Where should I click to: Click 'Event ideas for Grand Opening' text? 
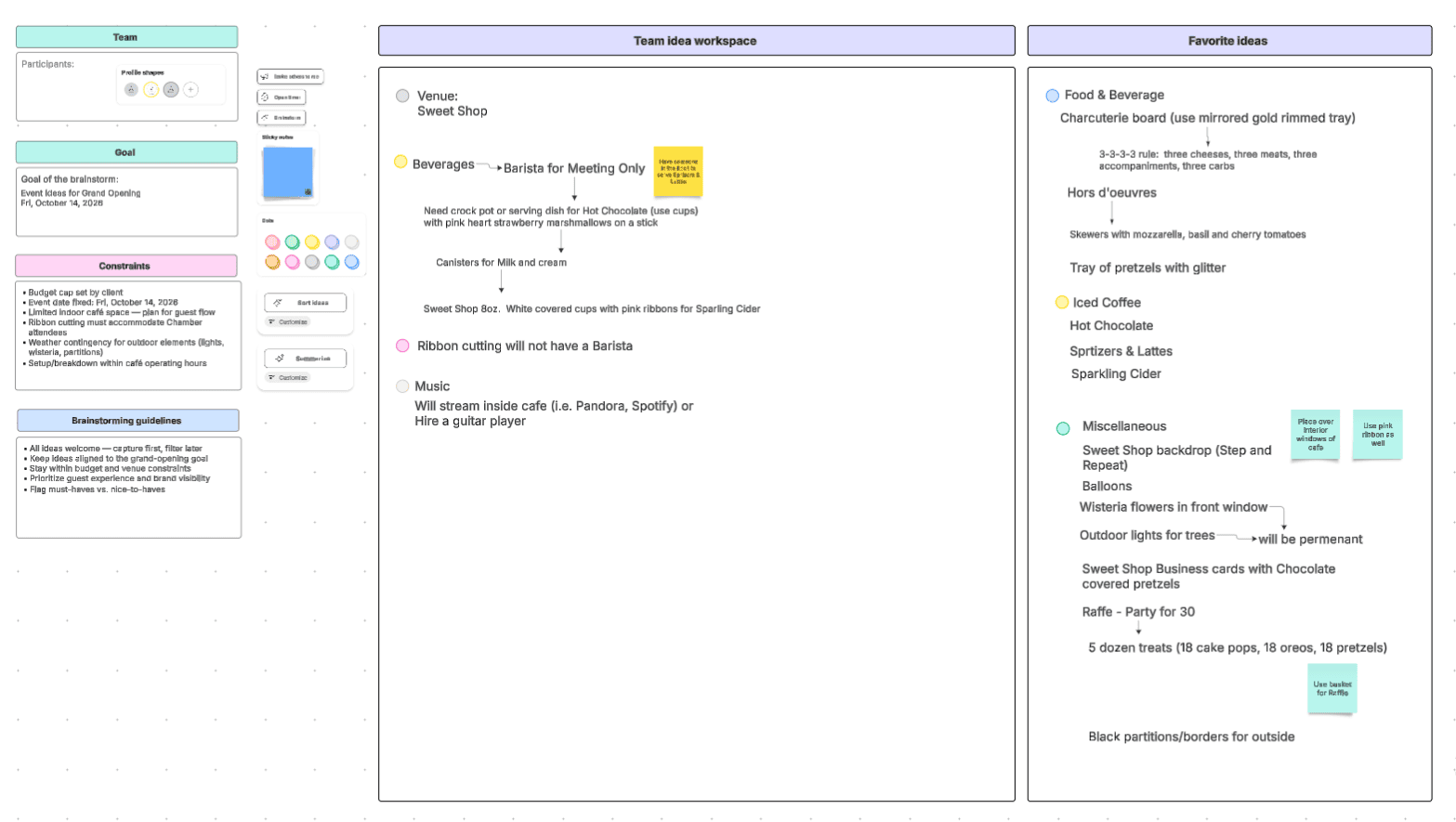(x=81, y=193)
